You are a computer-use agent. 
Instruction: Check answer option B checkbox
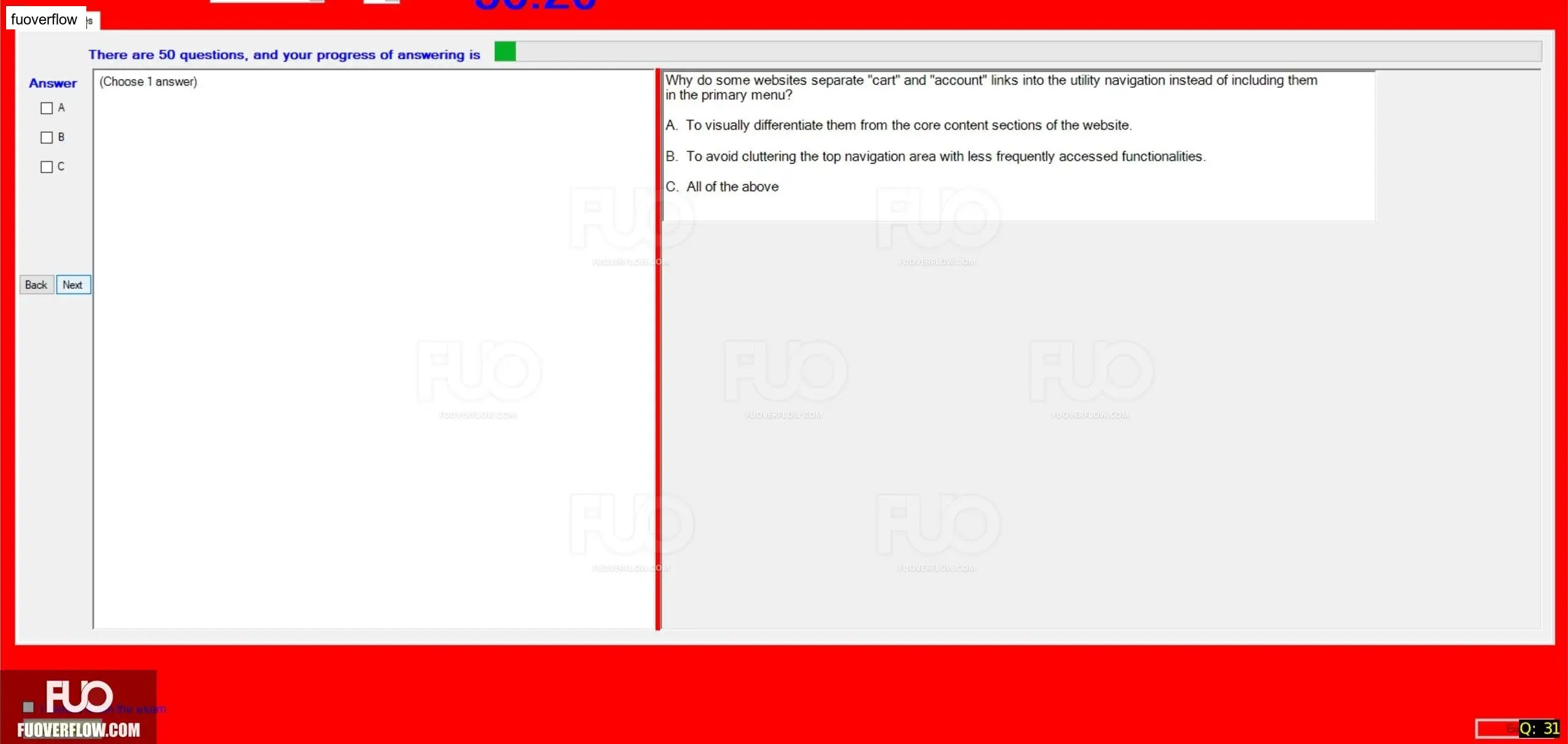point(47,138)
